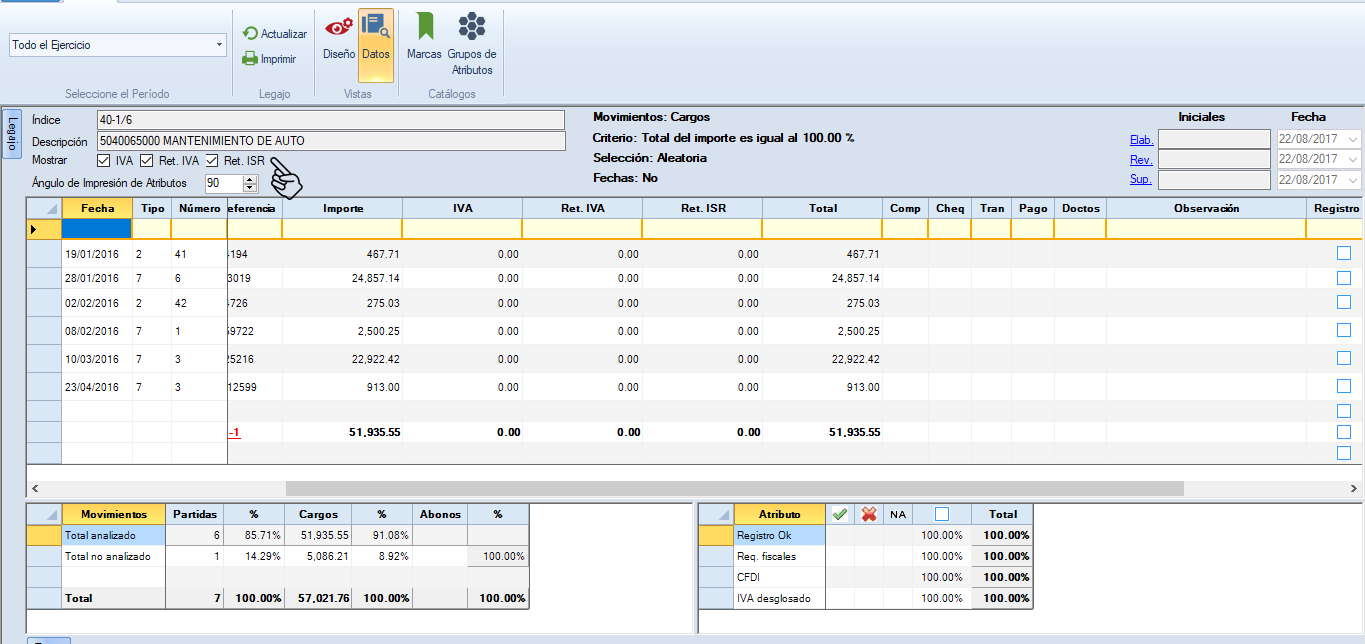Expand the Elab. date dropdown
This screenshot has height=644, width=1365.
pyautogui.click(x=1353, y=140)
